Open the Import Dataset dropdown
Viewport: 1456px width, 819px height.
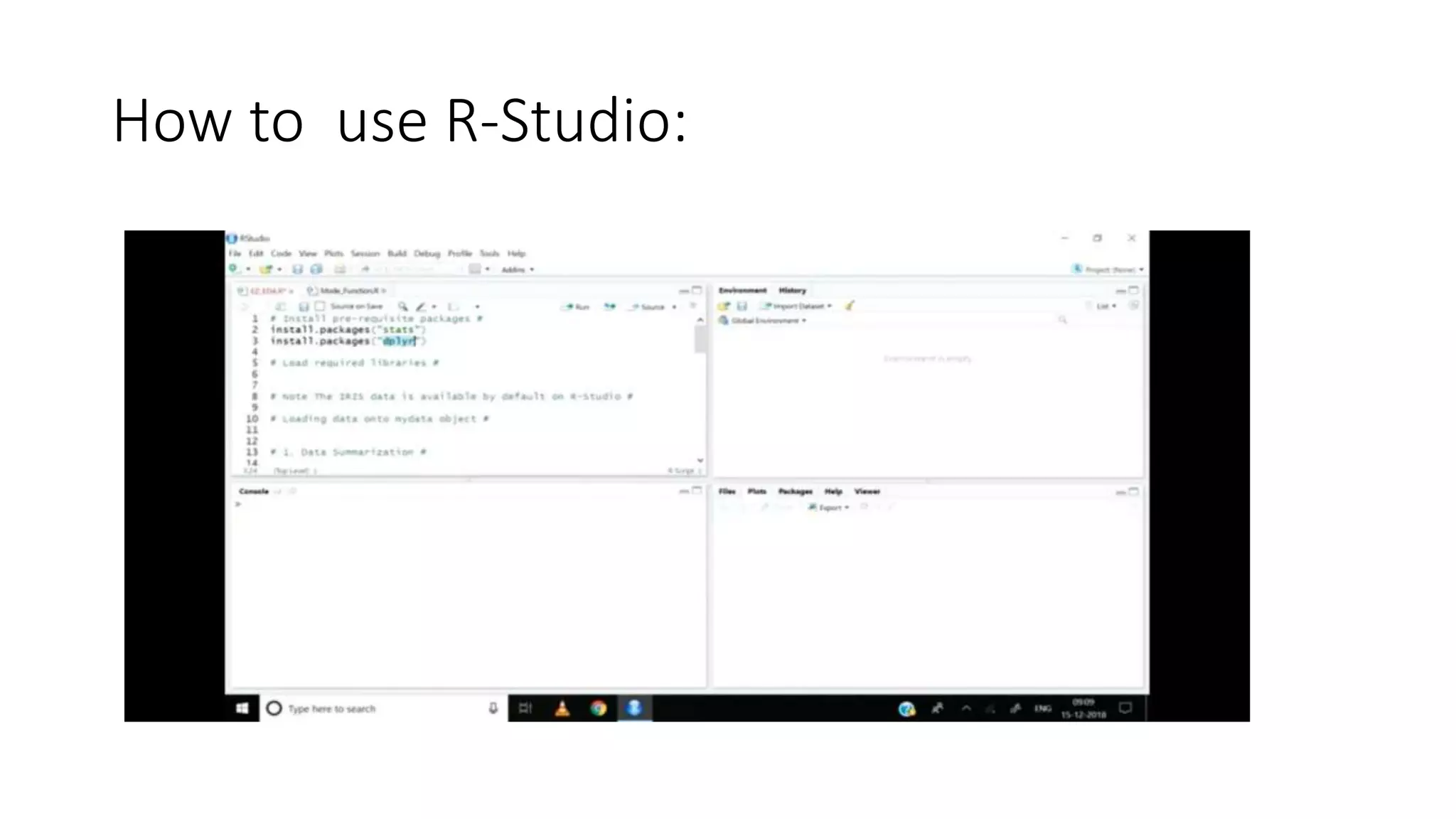[x=796, y=306]
